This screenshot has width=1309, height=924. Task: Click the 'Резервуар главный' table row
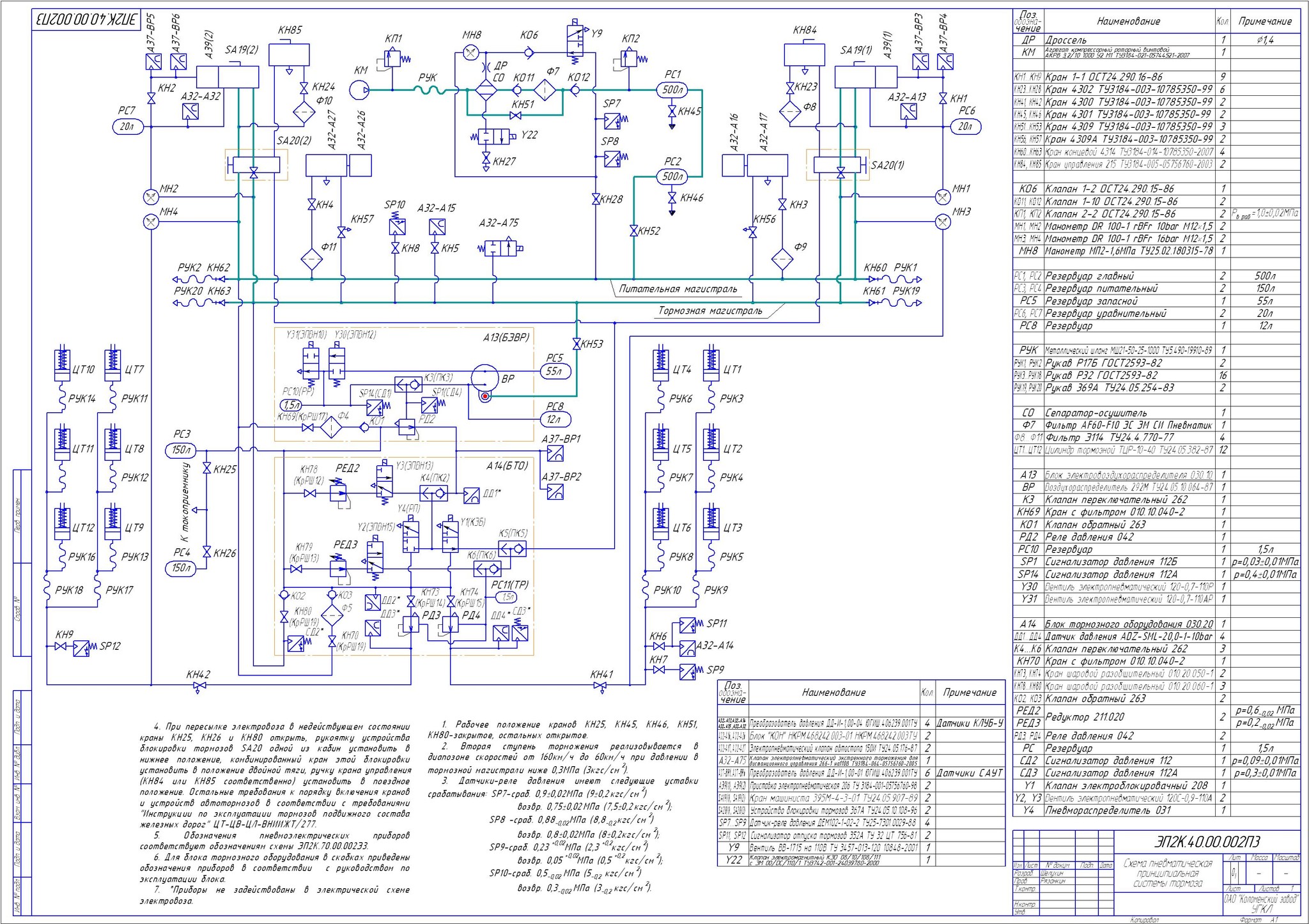click(1157, 276)
